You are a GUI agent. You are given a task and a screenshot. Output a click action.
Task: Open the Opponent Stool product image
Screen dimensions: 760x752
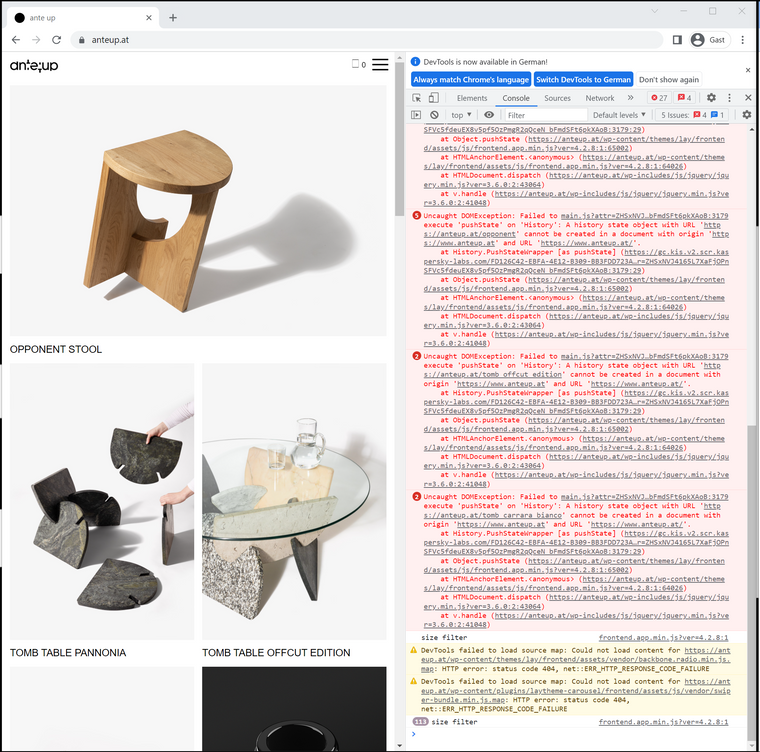198,210
